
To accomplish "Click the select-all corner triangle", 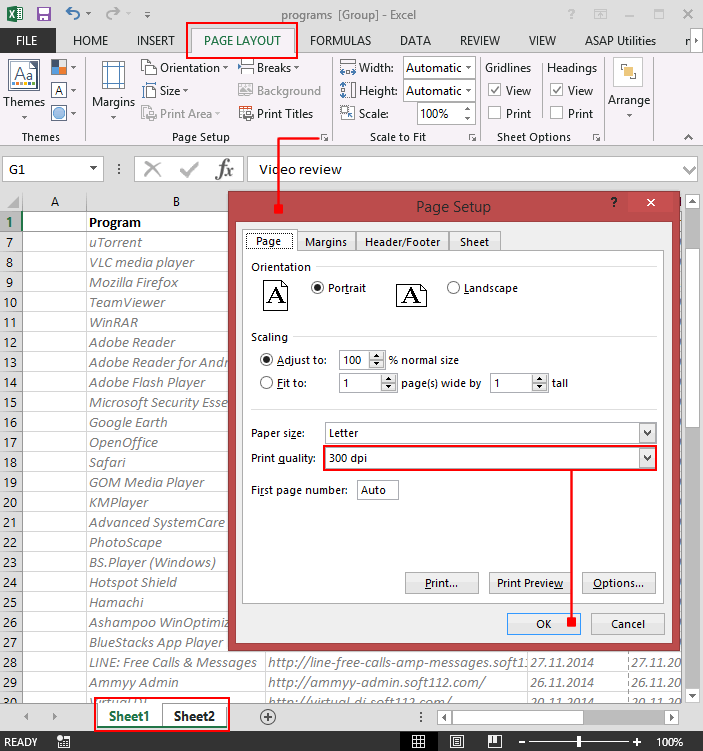I will 12,202.
